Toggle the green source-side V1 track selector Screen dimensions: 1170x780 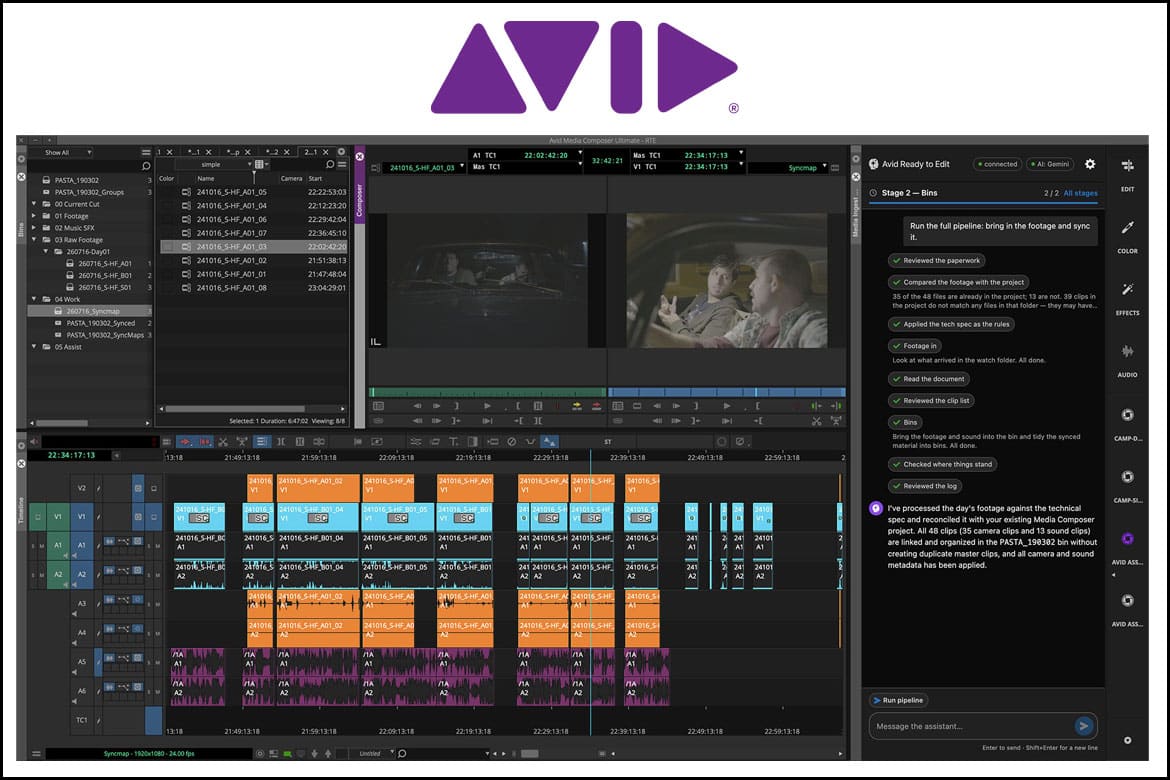coord(58,517)
